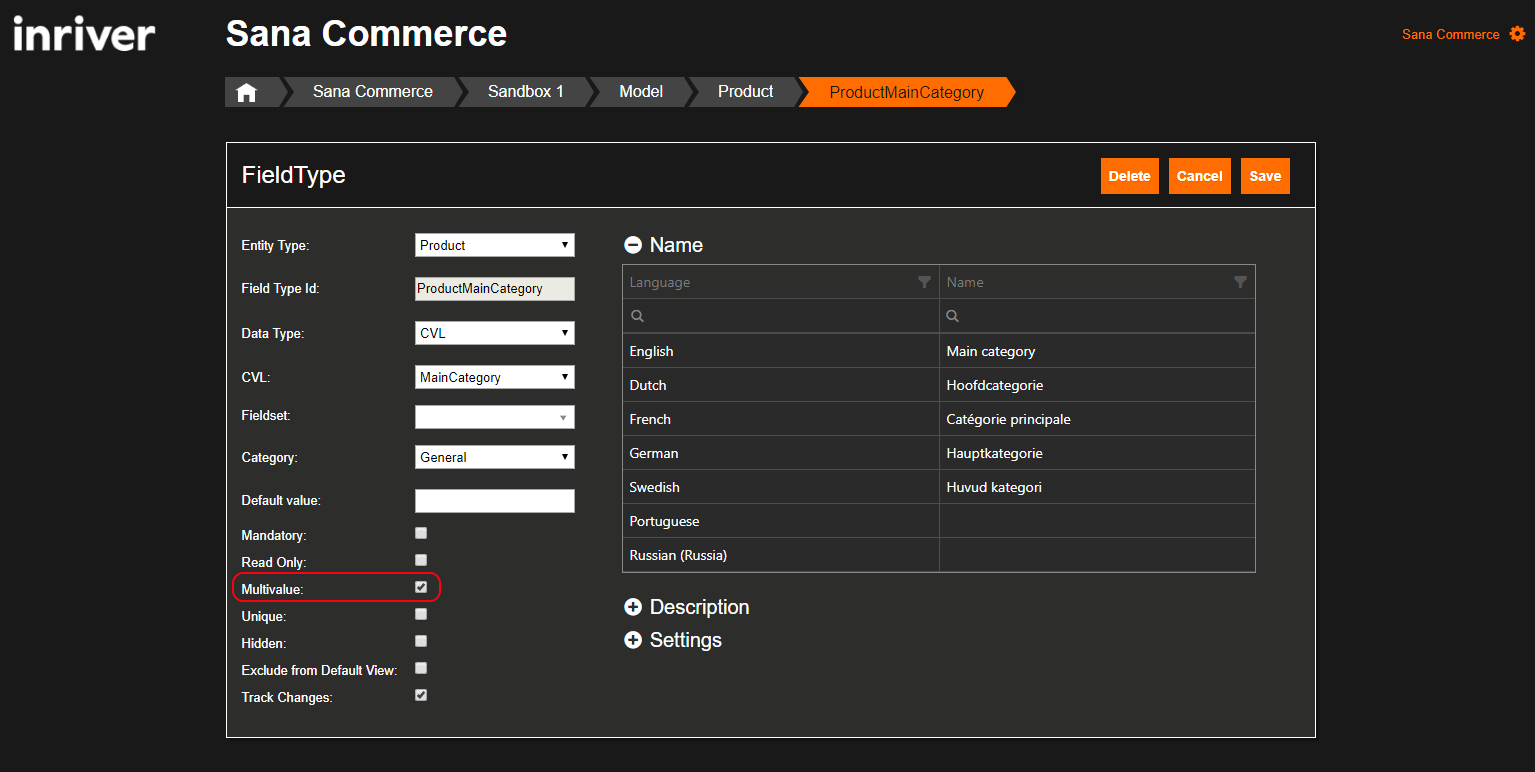Toggle the Mandatory checkbox

pos(421,533)
